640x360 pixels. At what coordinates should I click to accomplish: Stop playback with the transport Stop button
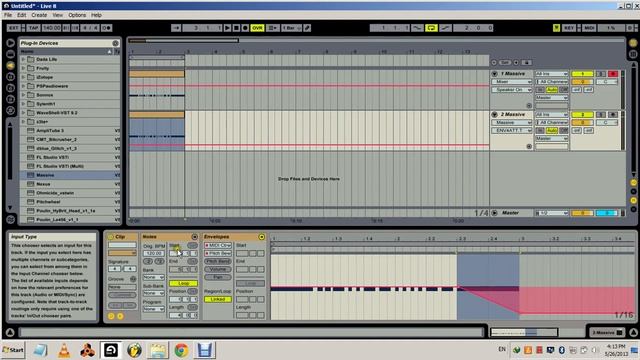pos(236,28)
